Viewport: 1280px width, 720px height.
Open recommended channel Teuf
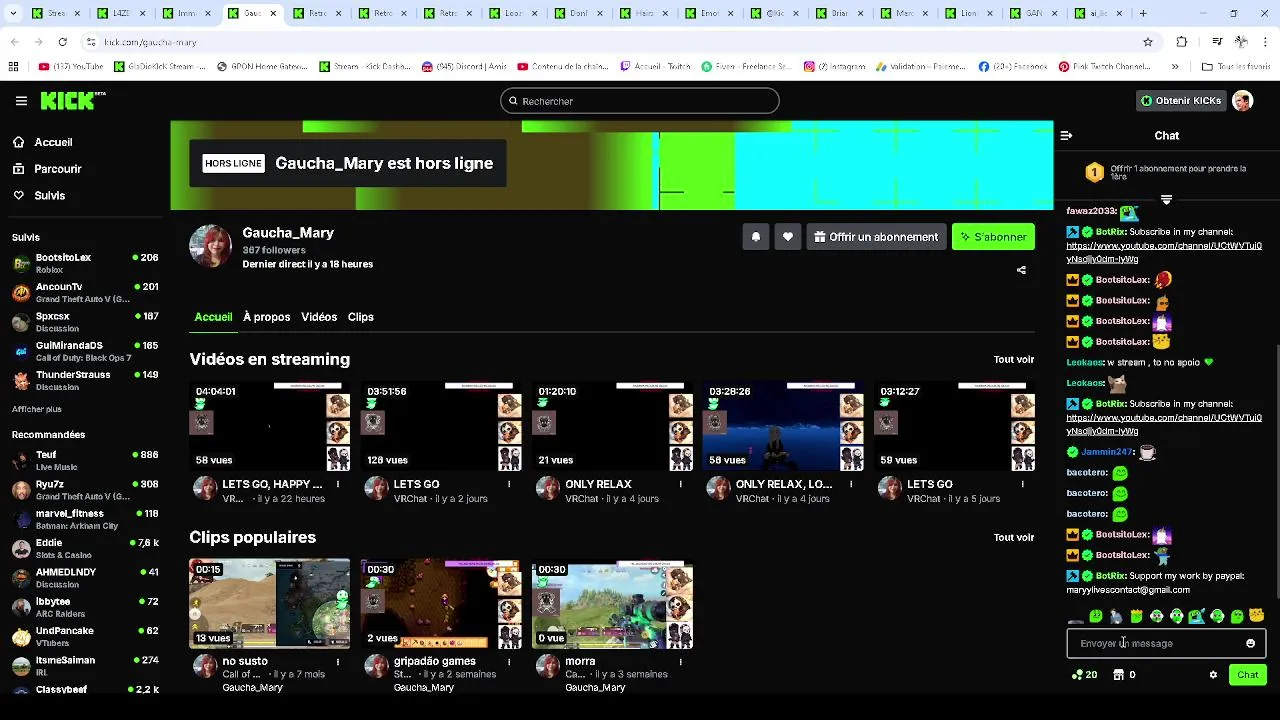85,460
